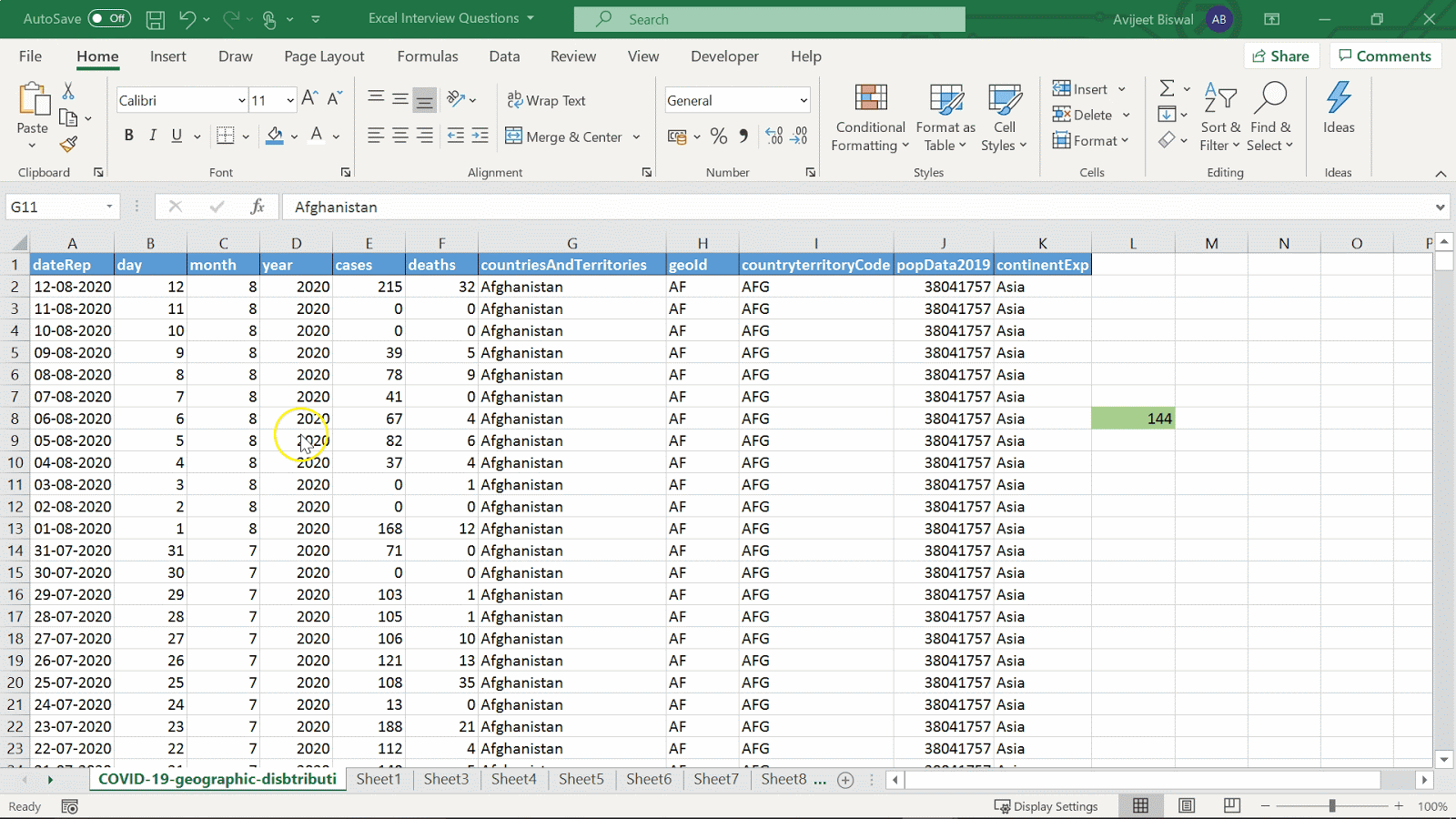Switch to the Sheet3 worksheet tab

pyautogui.click(x=446, y=779)
